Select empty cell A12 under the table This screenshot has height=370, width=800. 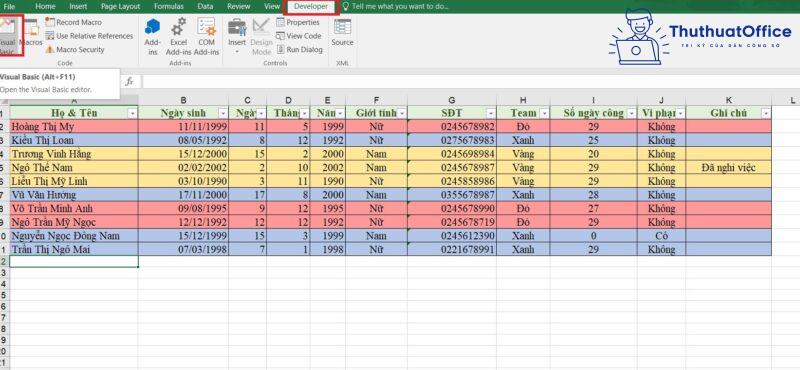(x=74, y=261)
